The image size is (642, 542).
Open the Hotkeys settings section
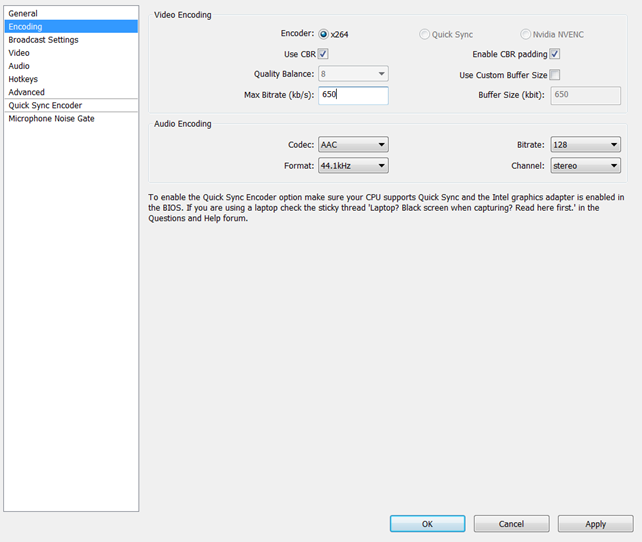tap(71, 79)
